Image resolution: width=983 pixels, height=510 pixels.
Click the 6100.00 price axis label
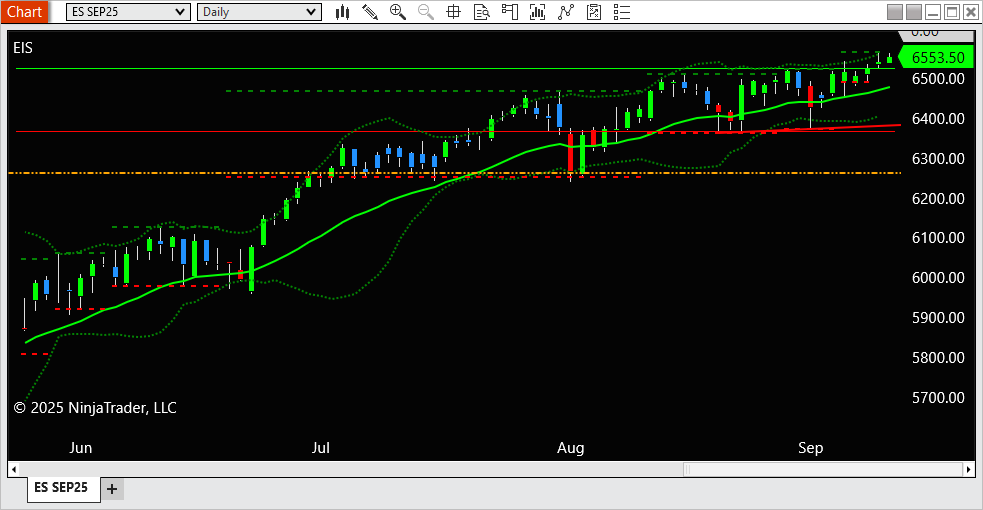click(938, 237)
